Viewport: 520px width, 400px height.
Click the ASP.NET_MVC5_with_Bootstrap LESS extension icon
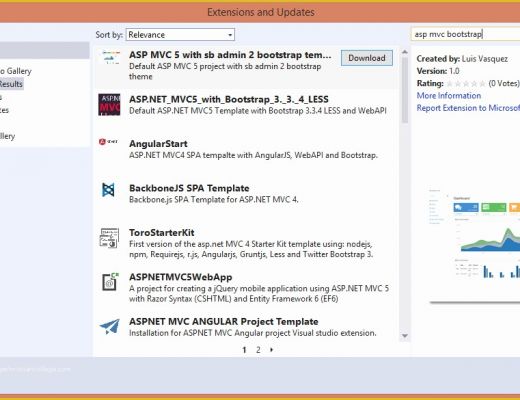coord(109,105)
